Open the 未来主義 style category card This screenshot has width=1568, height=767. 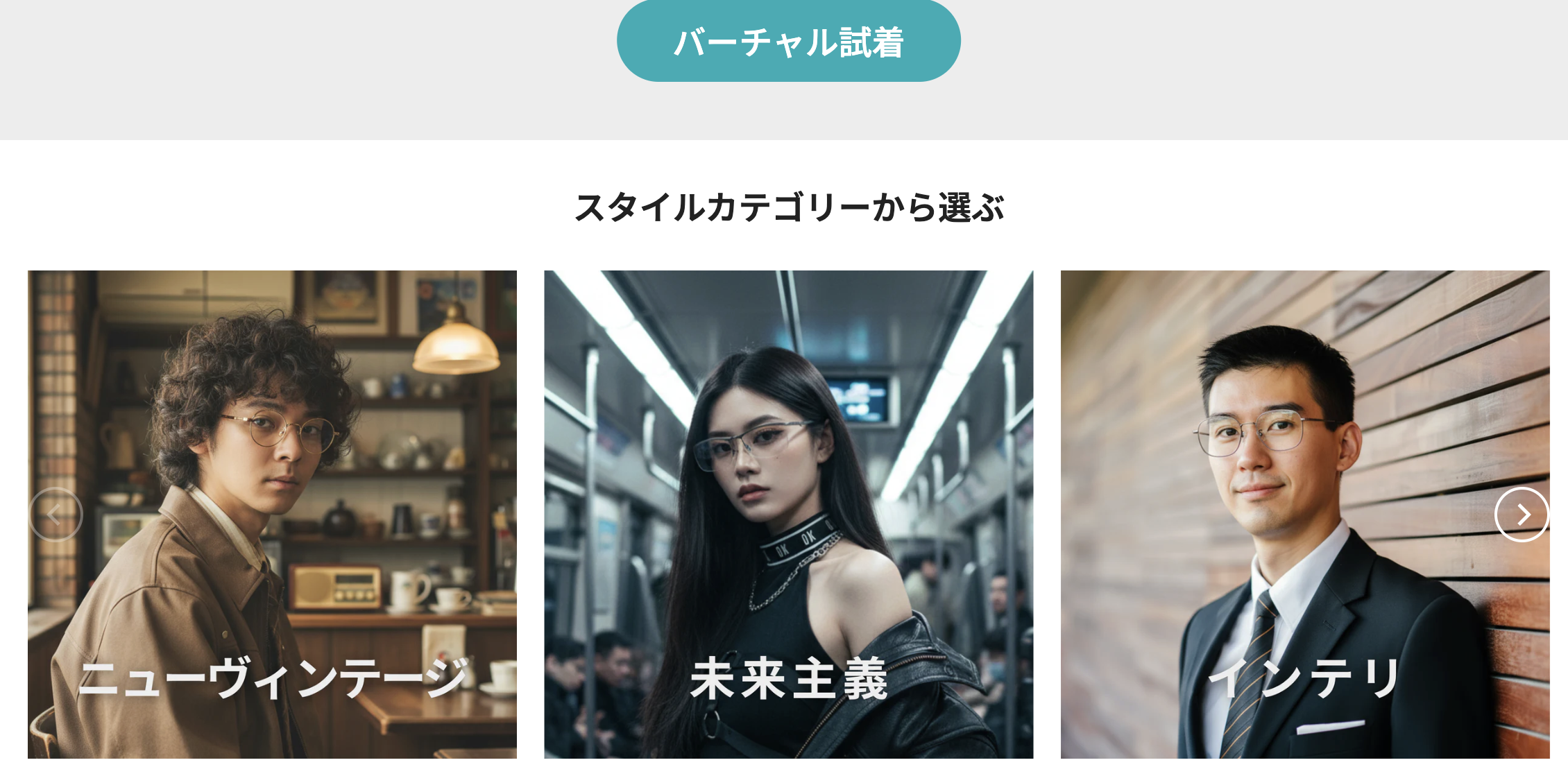pyautogui.click(x=788, y=514)
